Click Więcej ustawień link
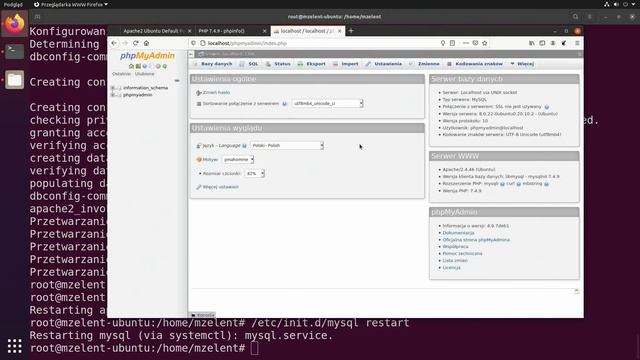640x360 pixels. pos(220,187)
